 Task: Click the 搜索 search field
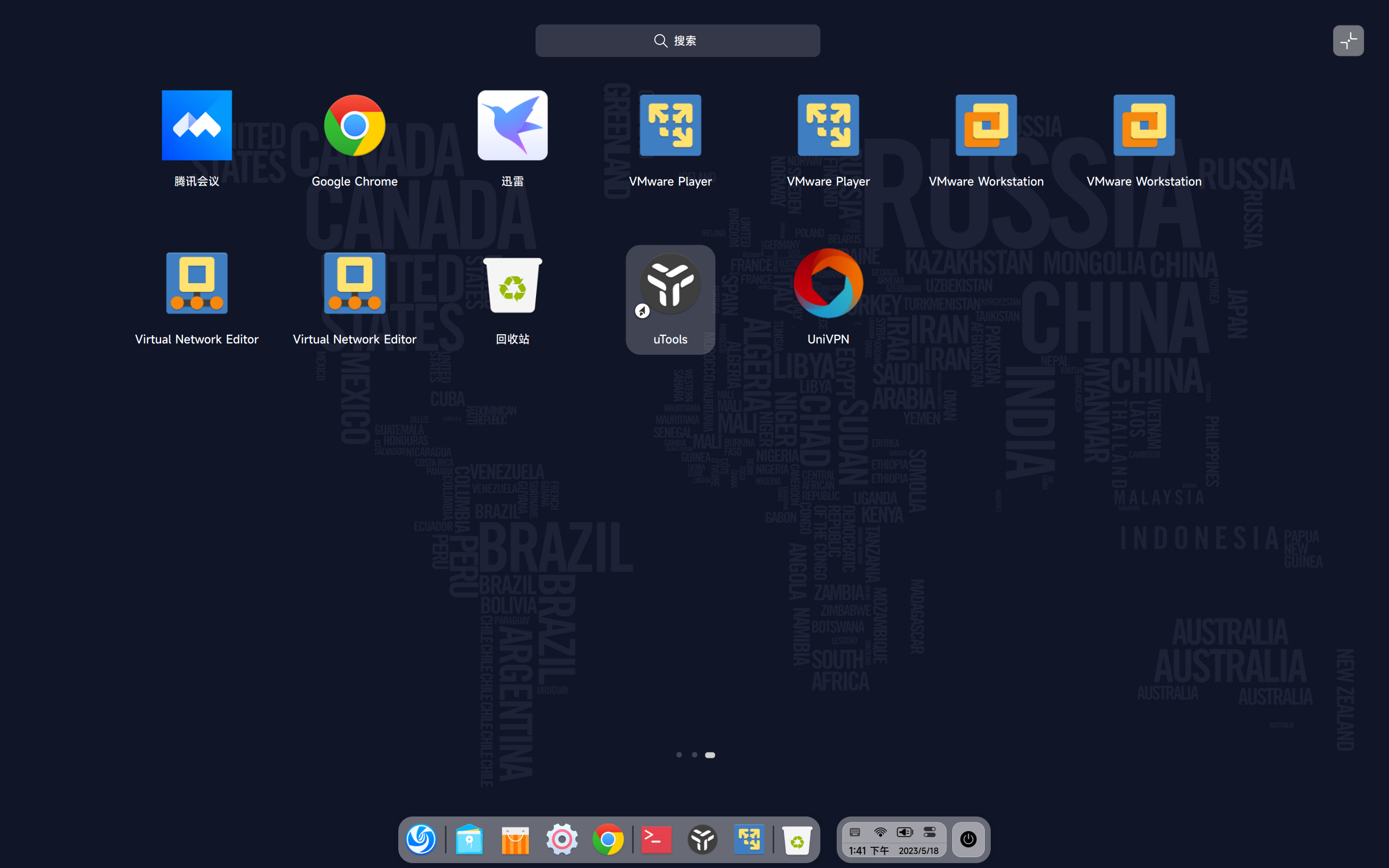[x=677, y=41]
